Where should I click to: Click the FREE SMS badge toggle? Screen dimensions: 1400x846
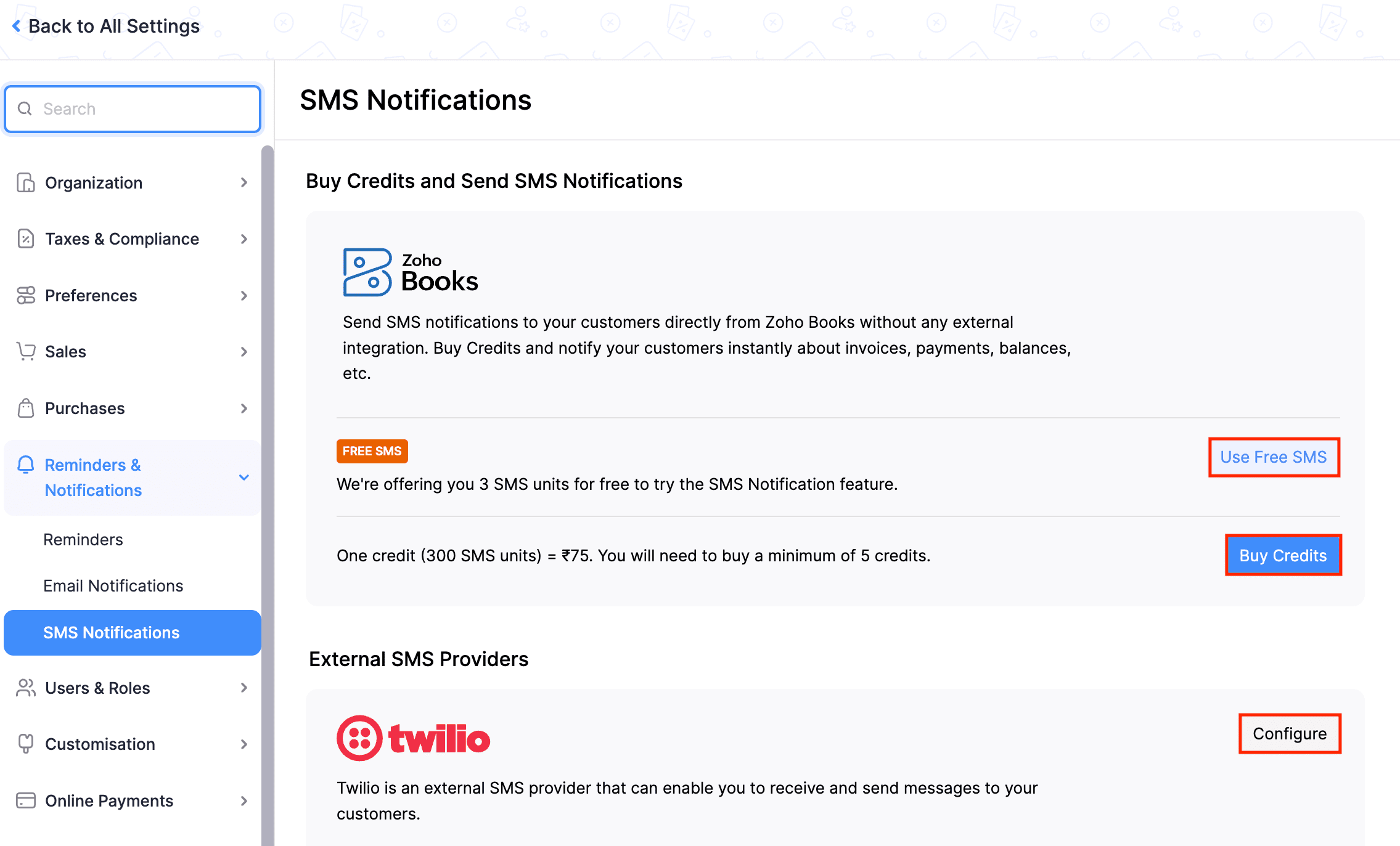tap(372, 450)
